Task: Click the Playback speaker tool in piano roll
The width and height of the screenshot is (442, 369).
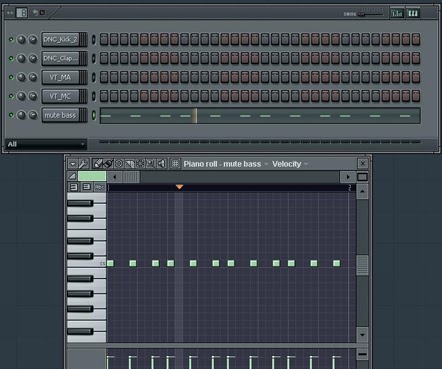Action: click(162, 164)
